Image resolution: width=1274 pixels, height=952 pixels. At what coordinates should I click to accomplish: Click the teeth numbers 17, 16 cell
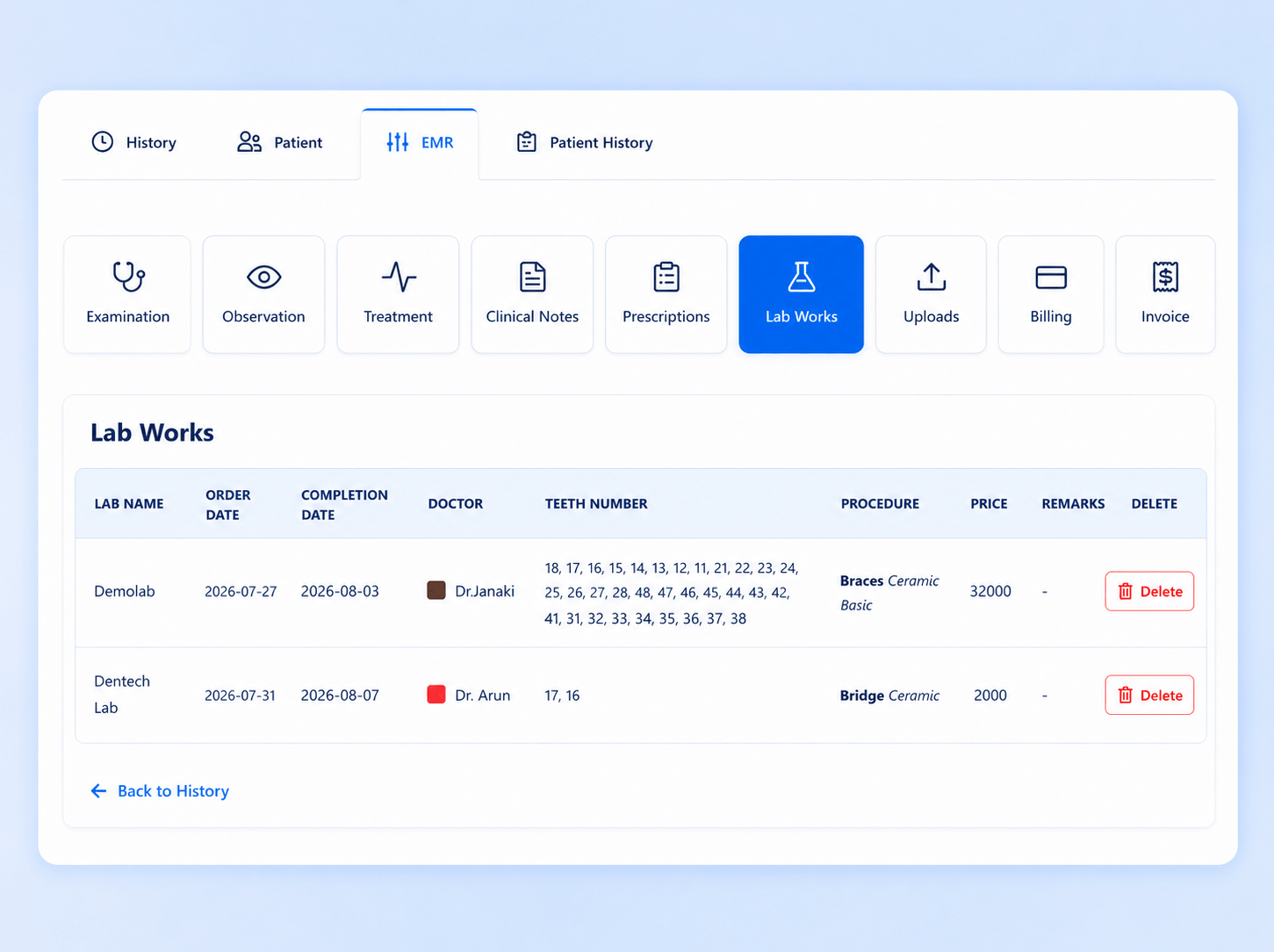point(562,696)
